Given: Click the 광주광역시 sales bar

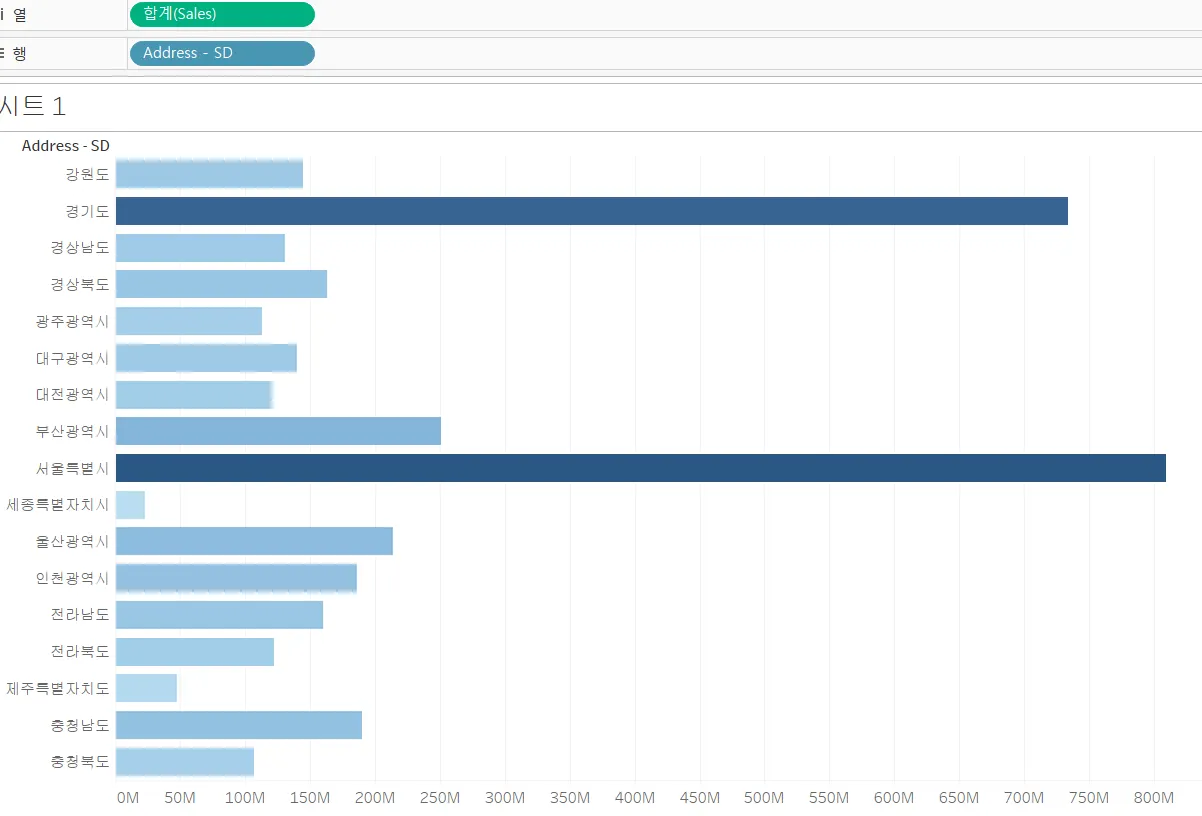Looking at the screenshot, I should point(189,321).
